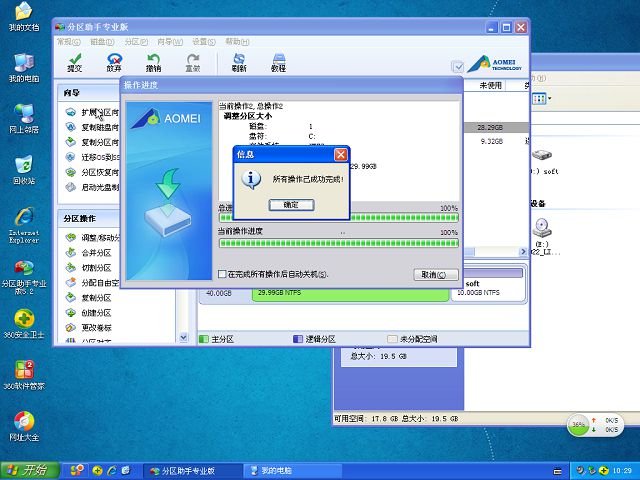Click the 28.29GB partition row value
This screenshot has height=480, width=640.
490,127
